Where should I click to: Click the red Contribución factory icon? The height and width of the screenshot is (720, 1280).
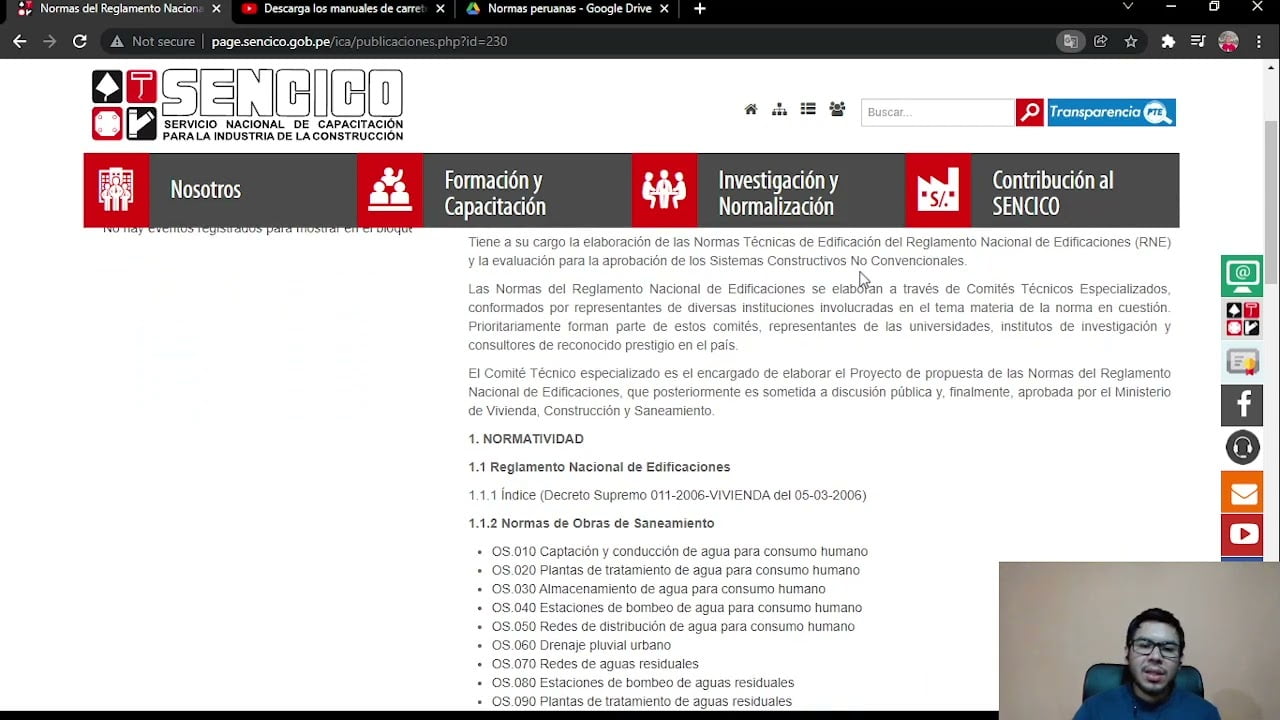[938, 190]
